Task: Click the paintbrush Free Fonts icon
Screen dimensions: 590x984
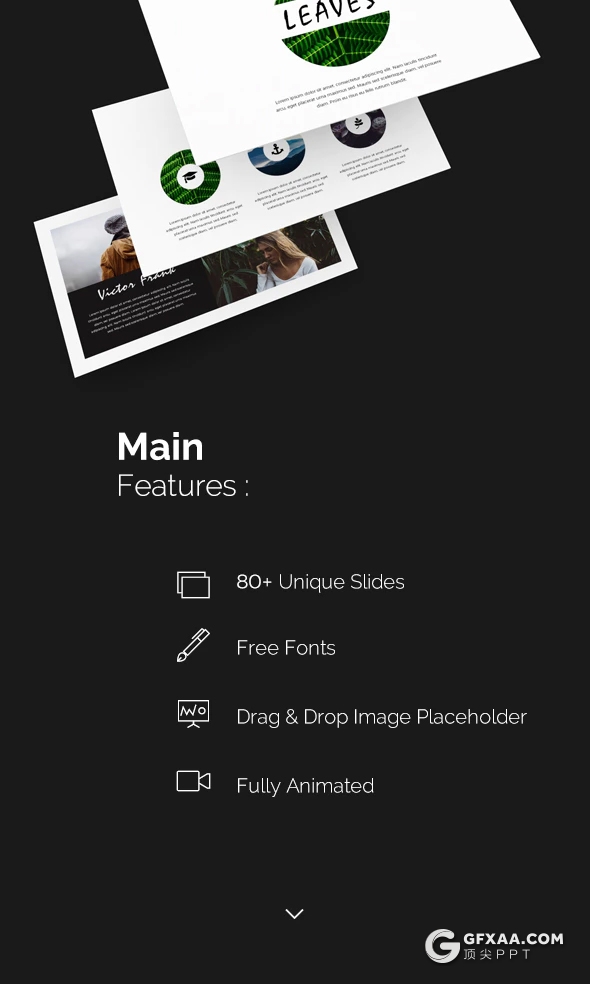Action: [193, 645]
